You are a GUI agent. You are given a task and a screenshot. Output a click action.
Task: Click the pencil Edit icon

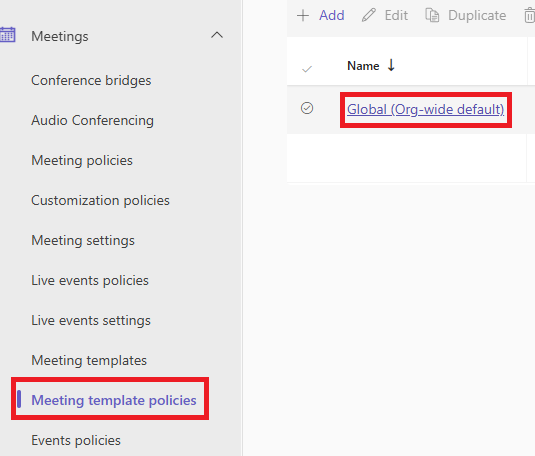coord(368,16)
